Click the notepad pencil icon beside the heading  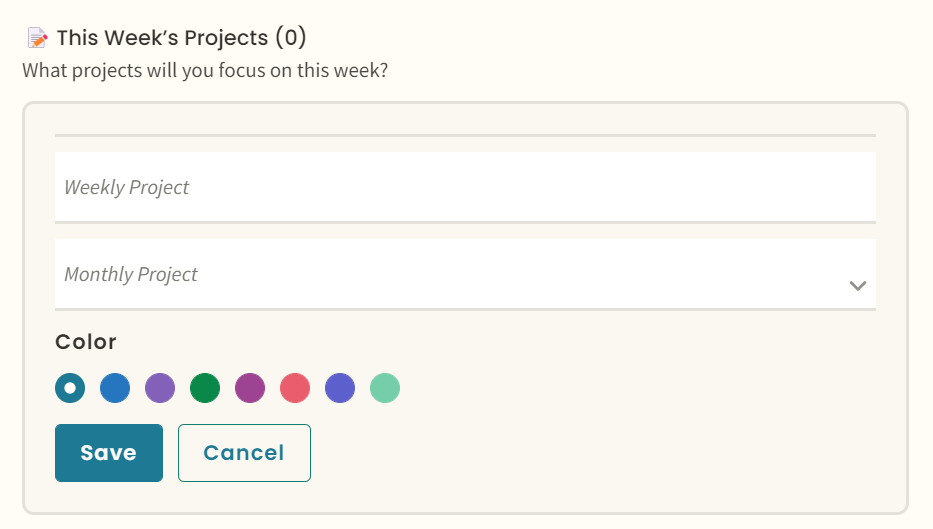(37, 38)
